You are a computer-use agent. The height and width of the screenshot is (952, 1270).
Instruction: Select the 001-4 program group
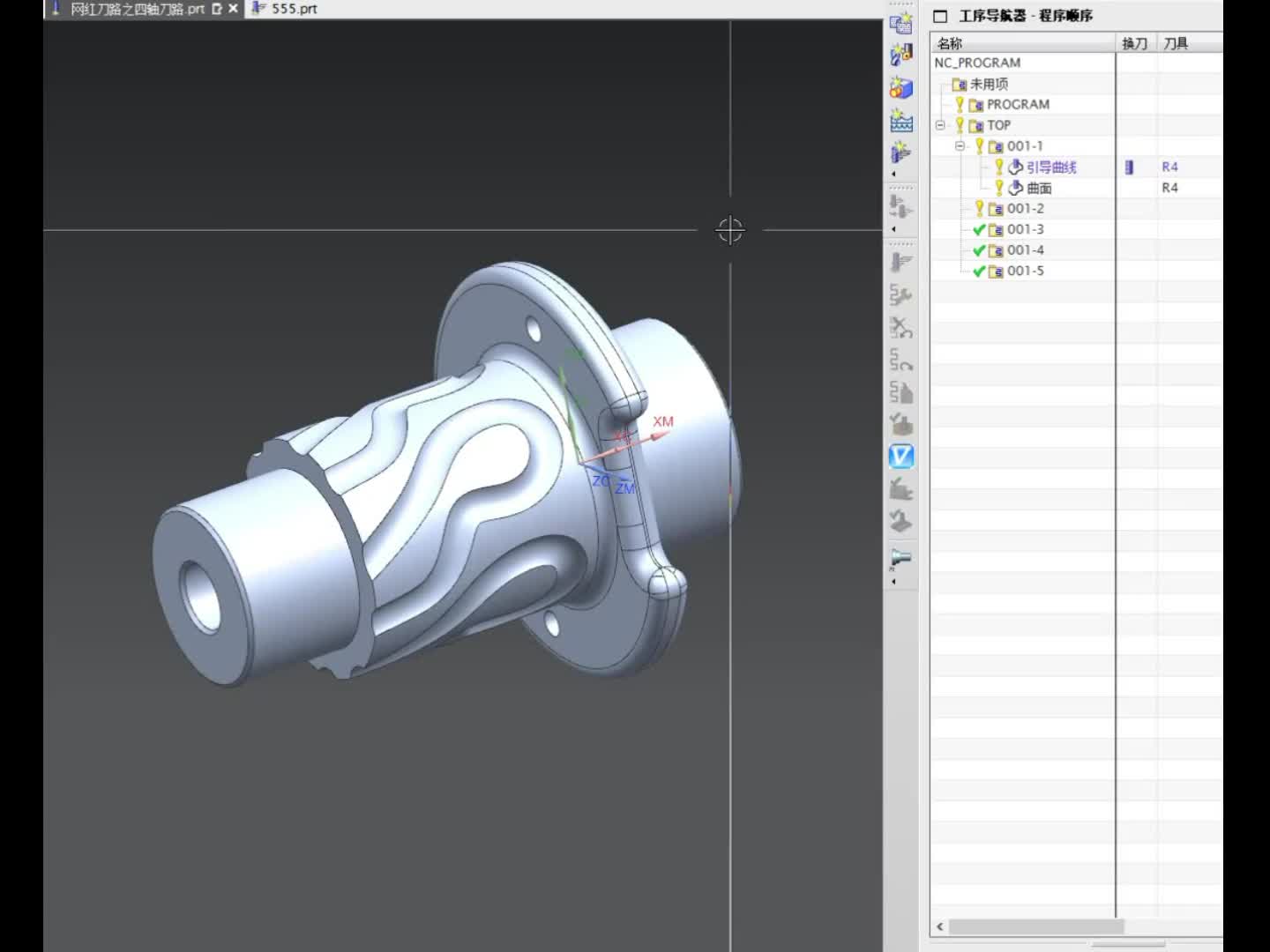click(x=1026, y=250)
